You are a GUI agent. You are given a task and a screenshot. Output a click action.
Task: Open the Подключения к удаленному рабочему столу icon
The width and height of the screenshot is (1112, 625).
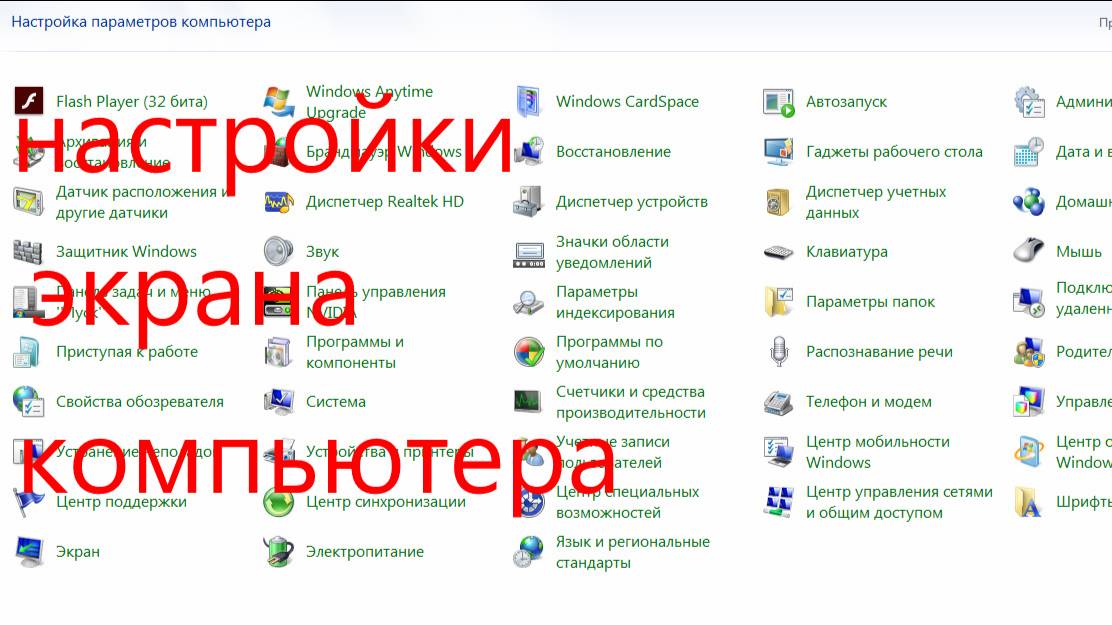[x=1029, y=302]
